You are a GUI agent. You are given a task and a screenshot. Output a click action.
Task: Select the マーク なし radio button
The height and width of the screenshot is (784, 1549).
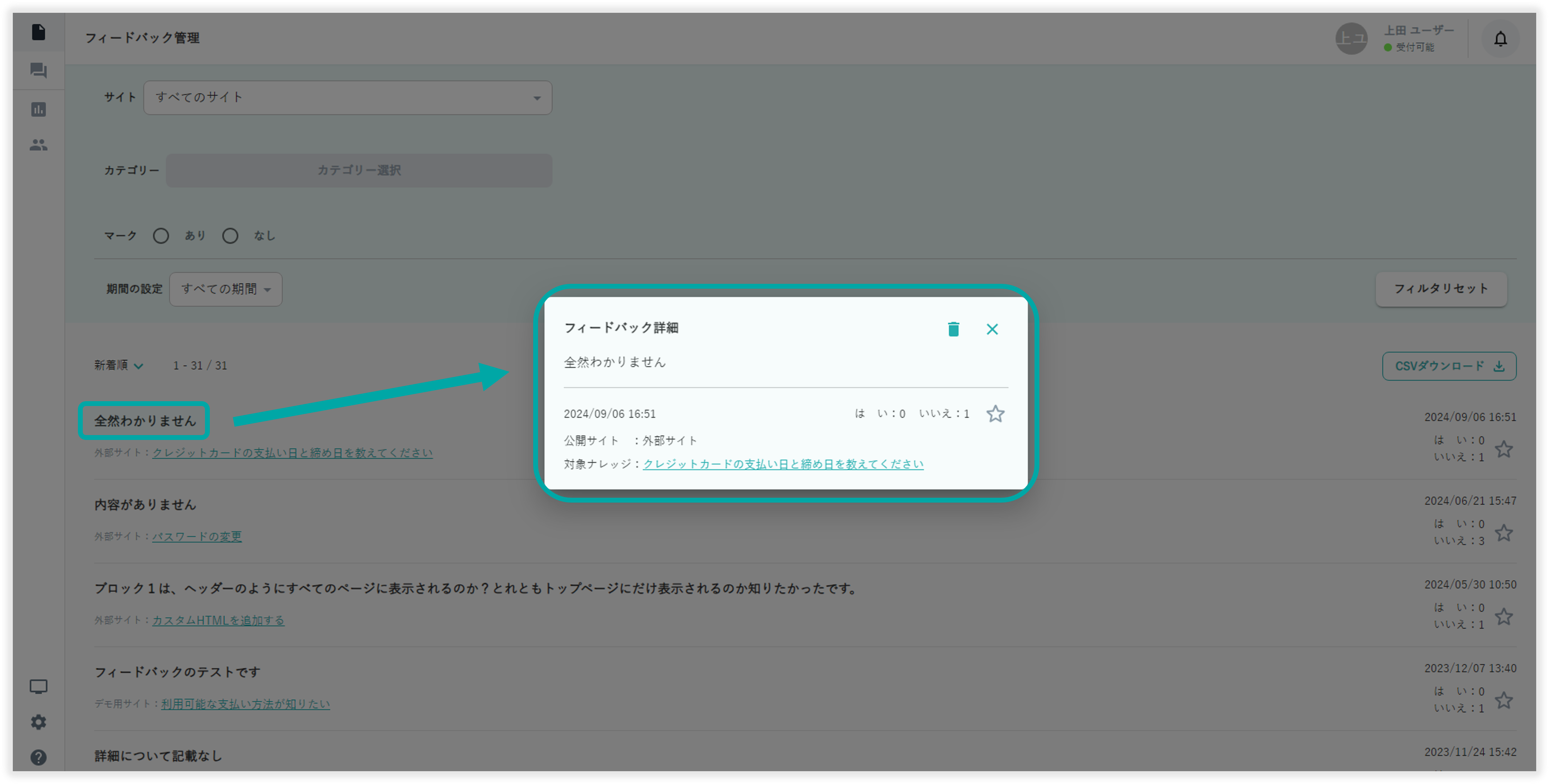point(230,236)
